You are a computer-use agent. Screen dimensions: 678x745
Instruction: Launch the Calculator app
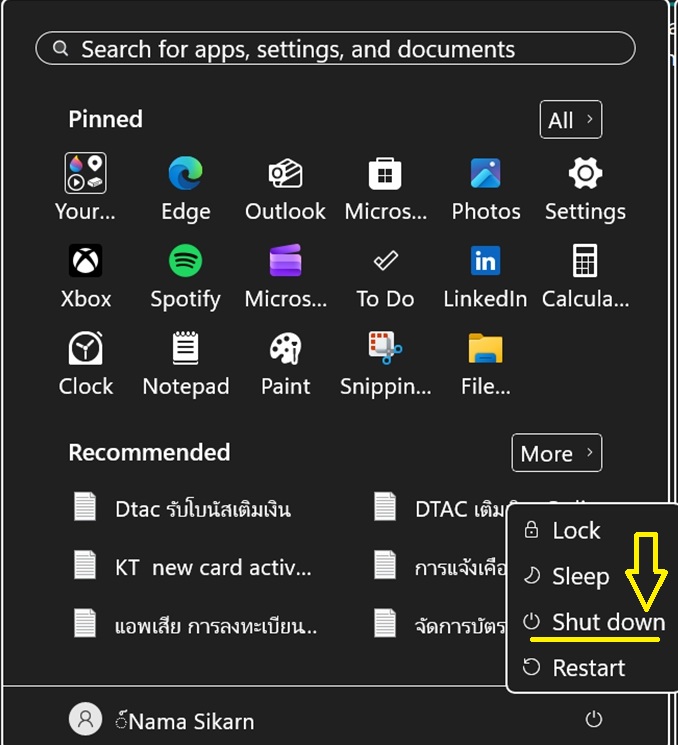click(585, 276)
